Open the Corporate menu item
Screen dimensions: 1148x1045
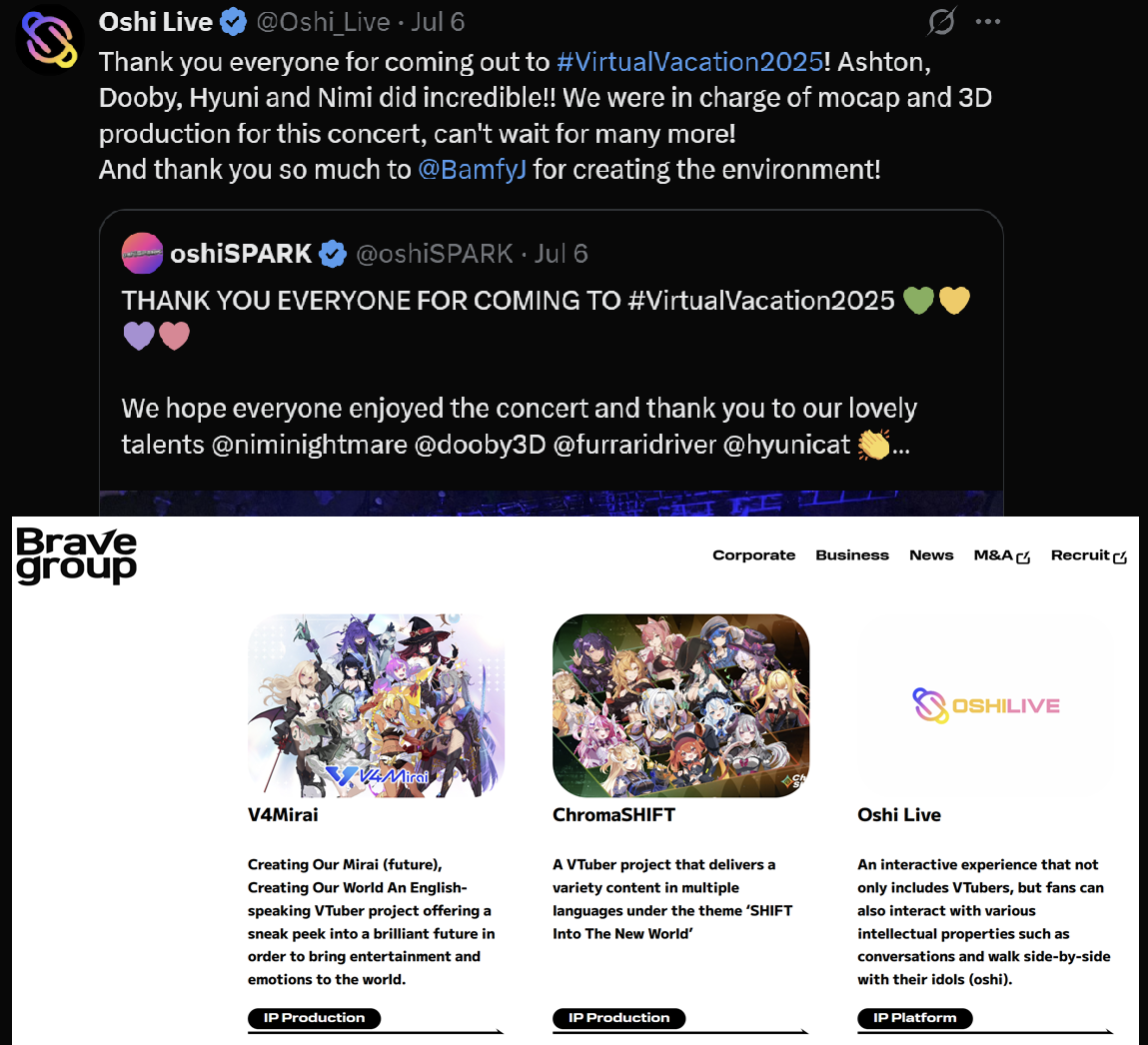(x=753, y=555)
